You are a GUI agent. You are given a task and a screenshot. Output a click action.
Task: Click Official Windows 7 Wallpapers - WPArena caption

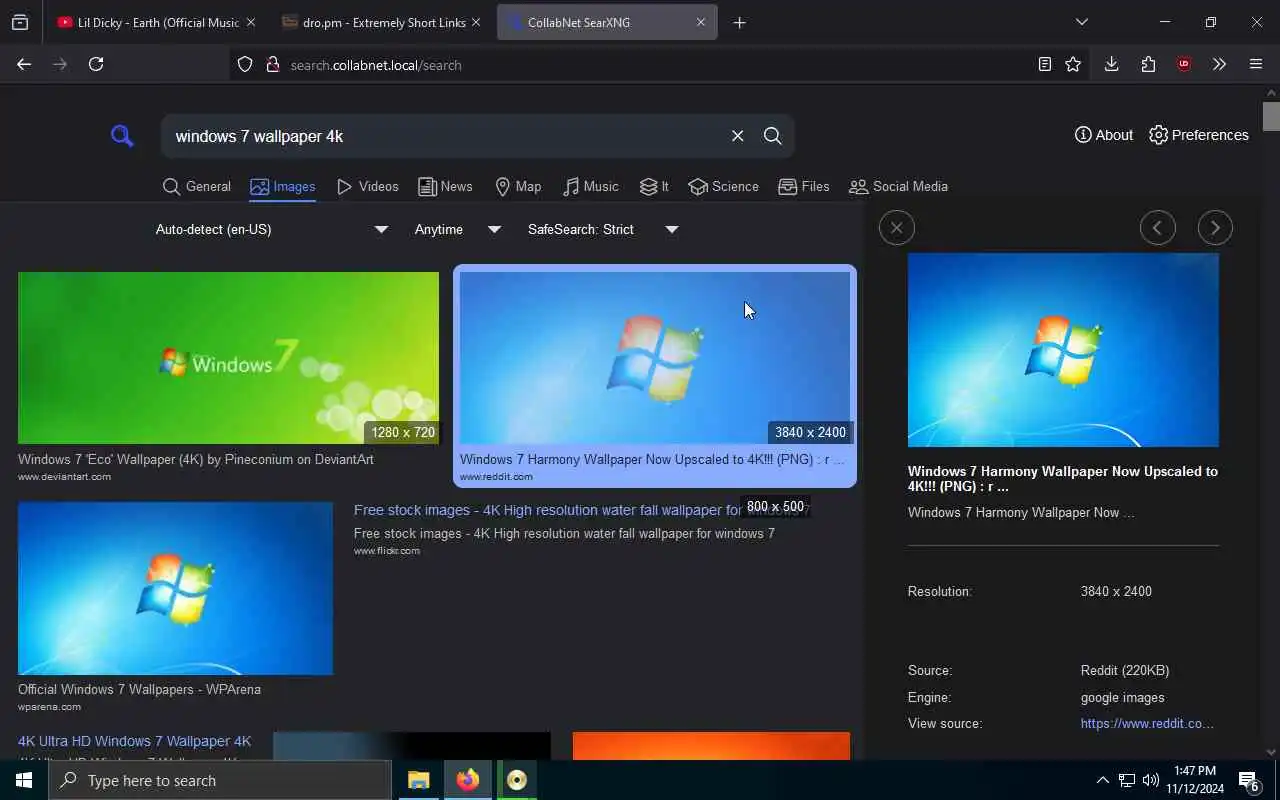pos(139,689)
